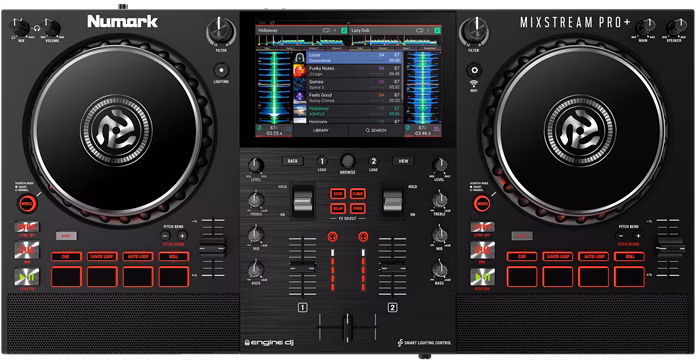Click the headphone VOLUME knob
The height and width of the screenshot is (360, 698).
tap(52, 28)
